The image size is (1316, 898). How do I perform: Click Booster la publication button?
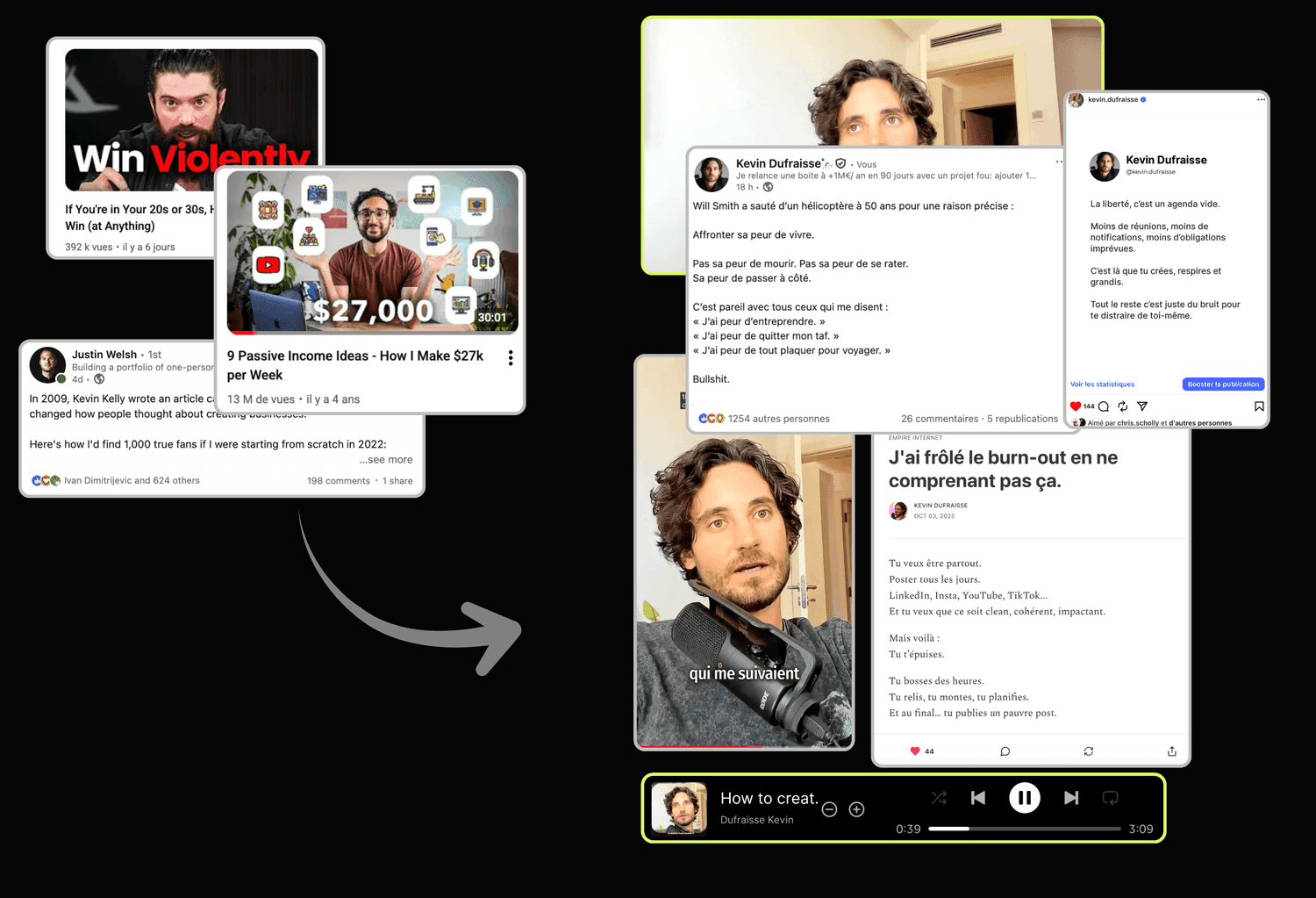[1223, 384]
